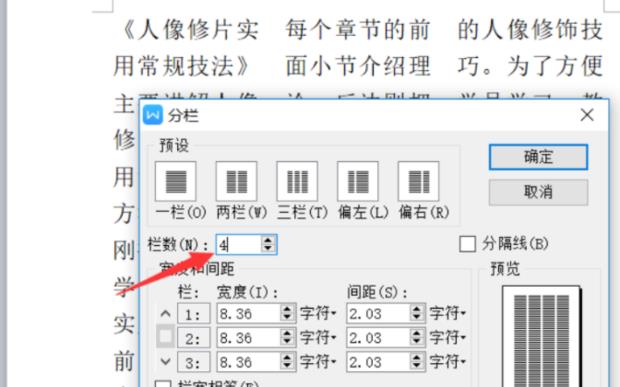620x387 pixels.
Task: Click the WPS logo icon in 分栏 title bar
Action: 153,115
